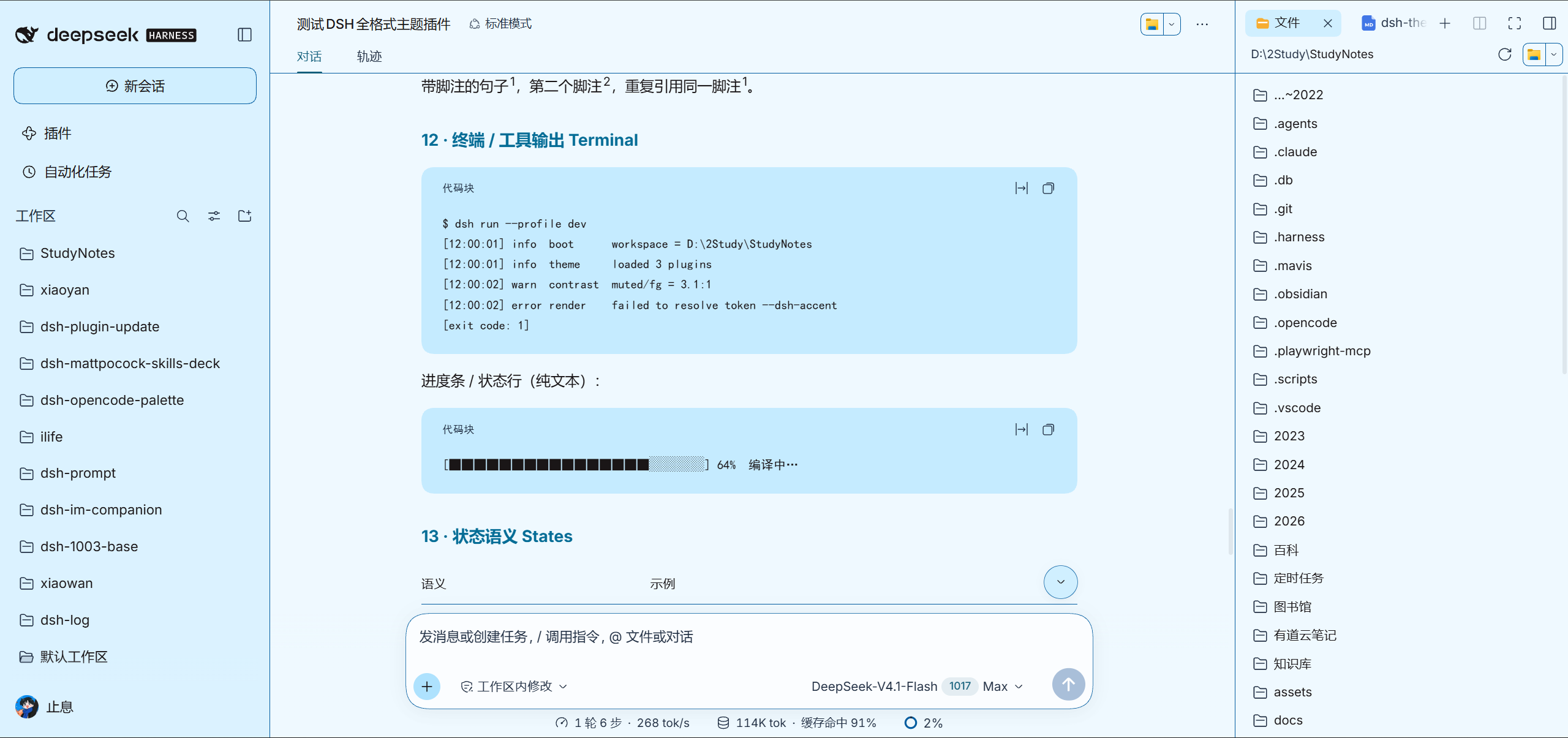1568x738 pixels.
Task: Search workspaces with magnifier icon
Action: (x=183, y=216)
